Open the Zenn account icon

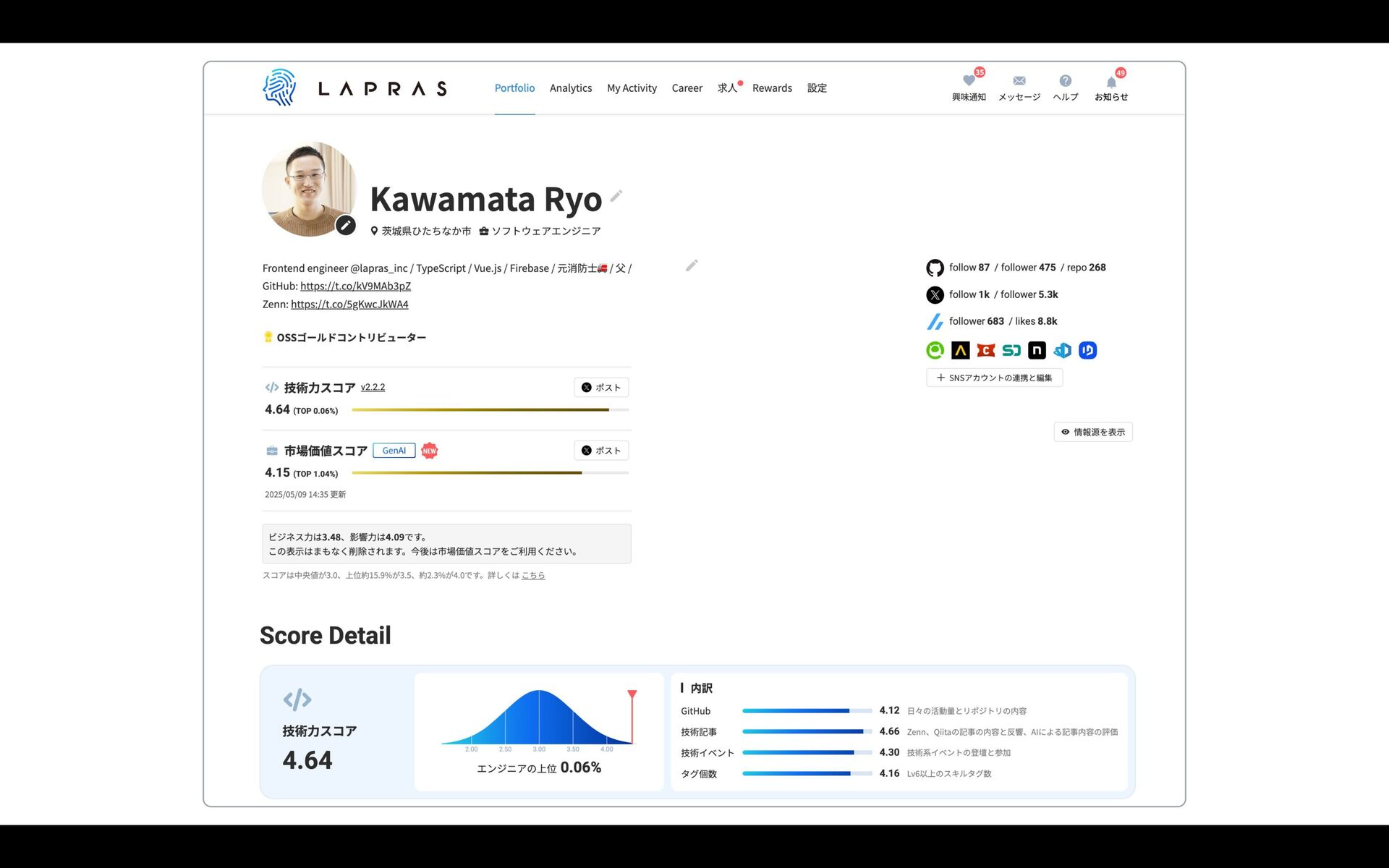click(x=935, y=322)
